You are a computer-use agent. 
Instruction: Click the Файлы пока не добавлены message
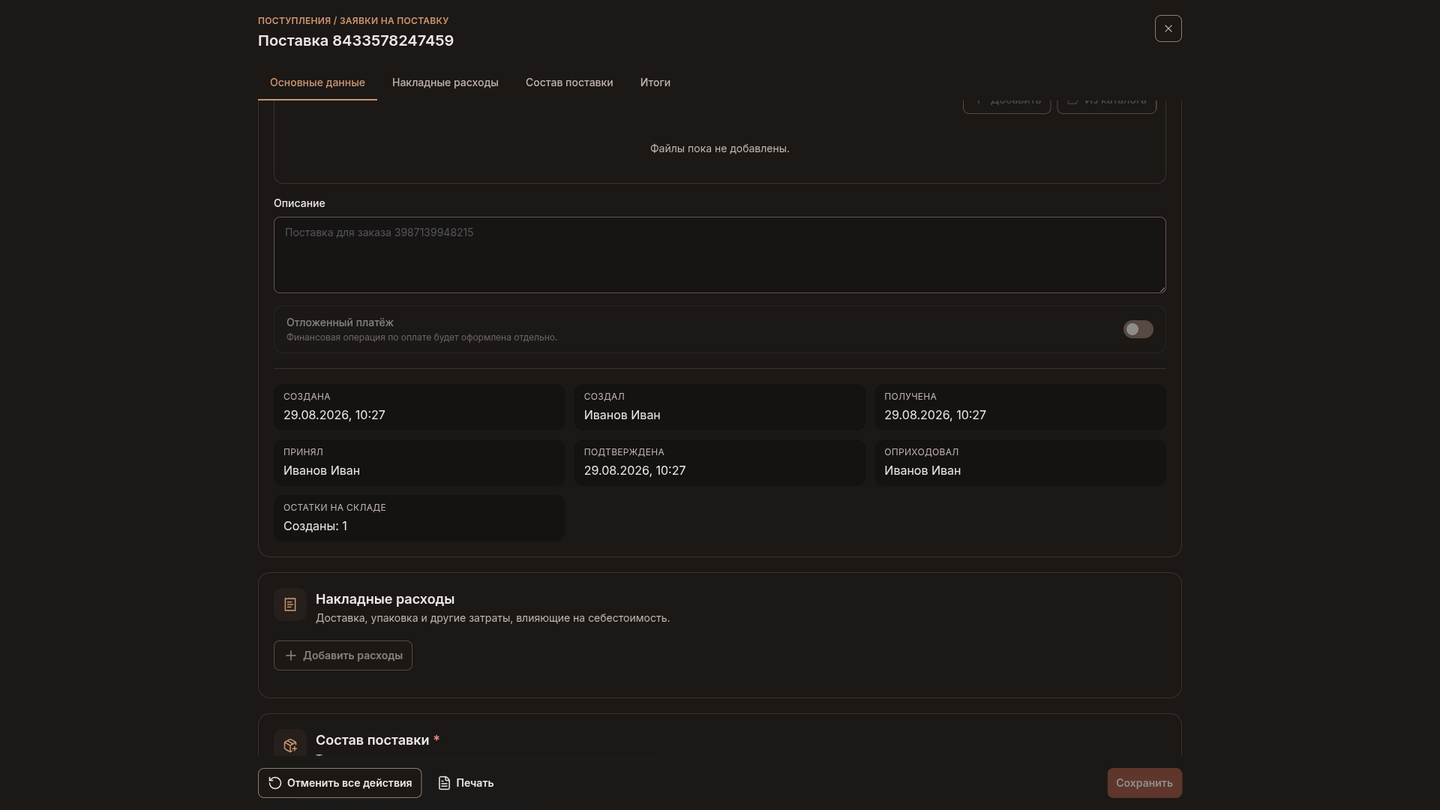(x=720, y=149)
